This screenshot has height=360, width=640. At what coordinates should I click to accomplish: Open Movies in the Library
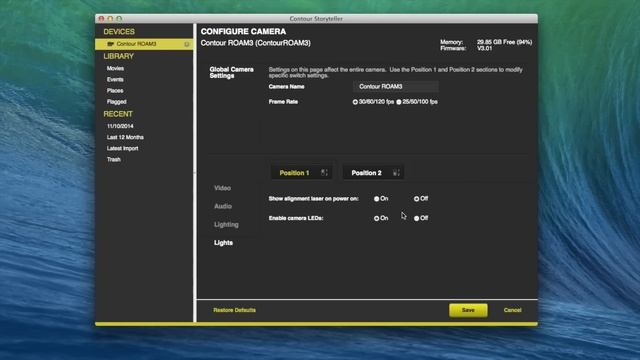(115, 69)
